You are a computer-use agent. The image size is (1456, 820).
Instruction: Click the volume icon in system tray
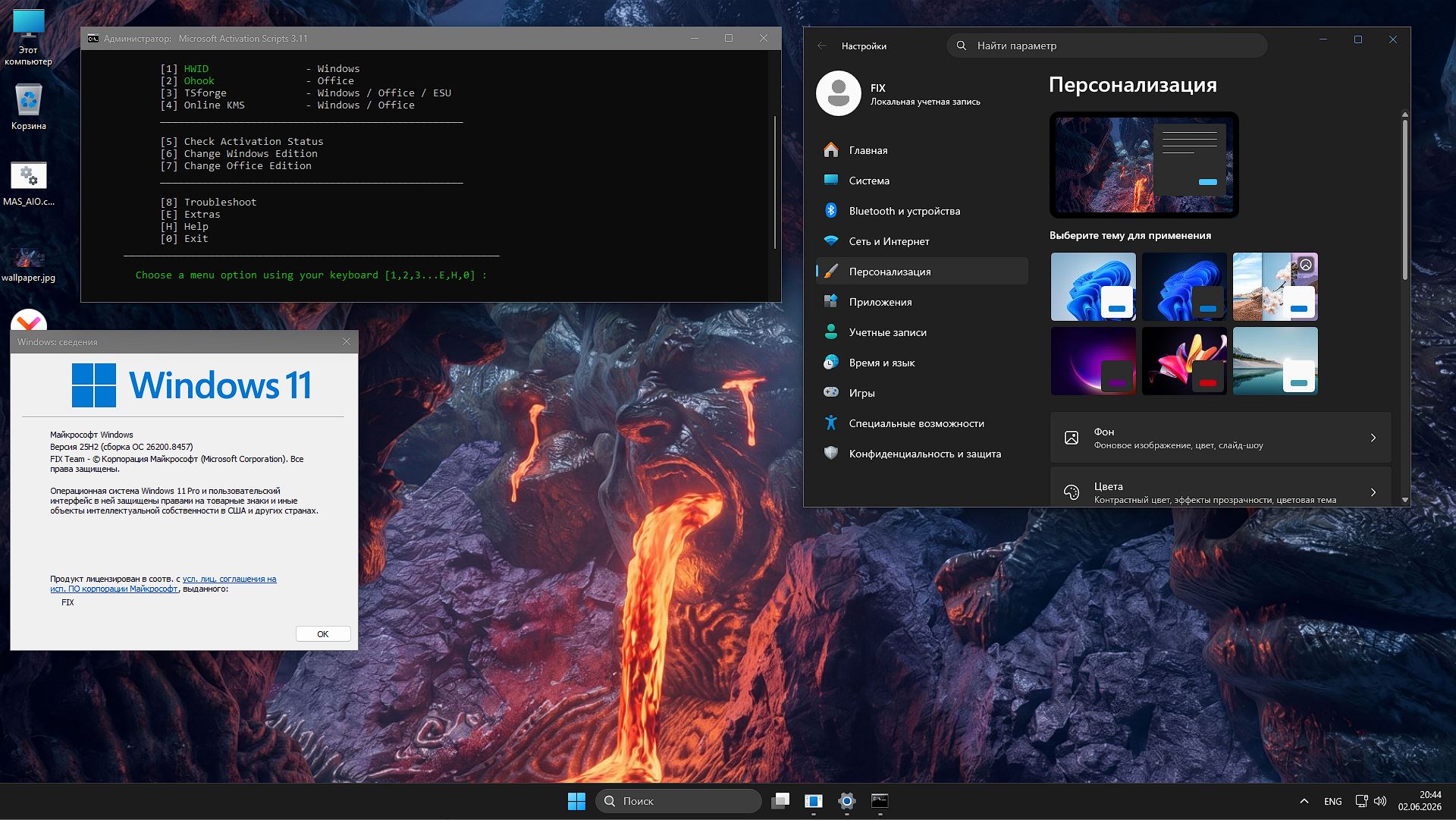click(x=1380, y=801)
